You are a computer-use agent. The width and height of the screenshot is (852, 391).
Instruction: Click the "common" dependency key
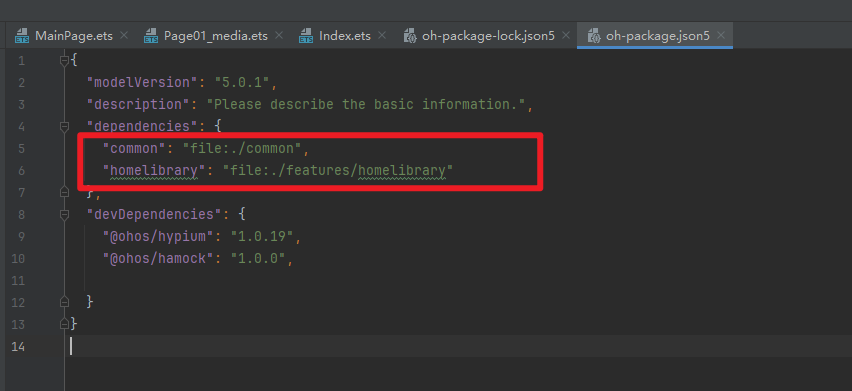(x=134, y=148)
